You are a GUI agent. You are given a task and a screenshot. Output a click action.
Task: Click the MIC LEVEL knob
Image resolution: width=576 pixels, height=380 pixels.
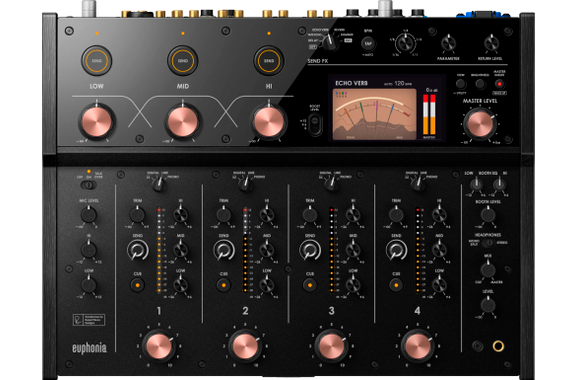(89, 215)
